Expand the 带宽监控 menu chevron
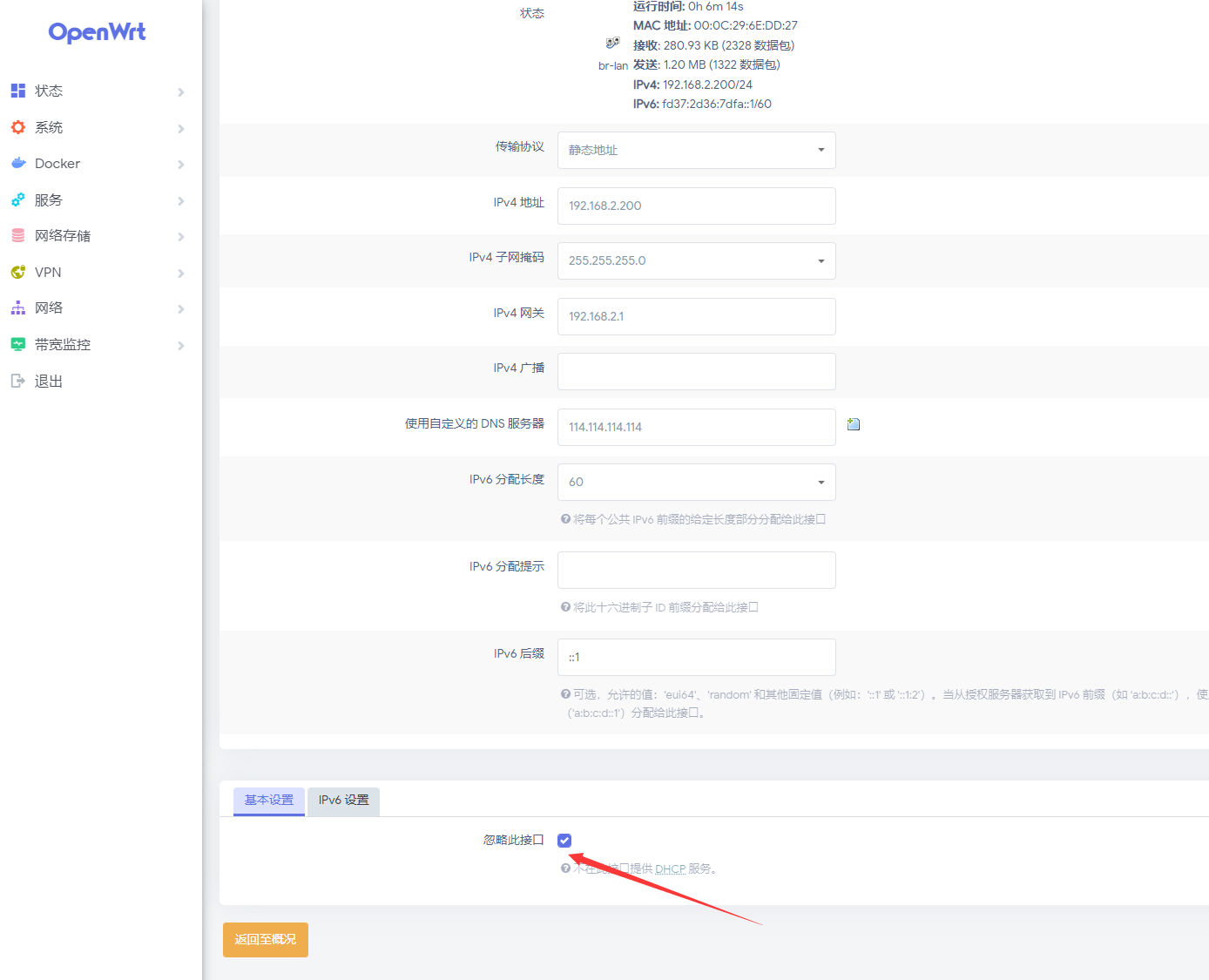 coord(181,345)
